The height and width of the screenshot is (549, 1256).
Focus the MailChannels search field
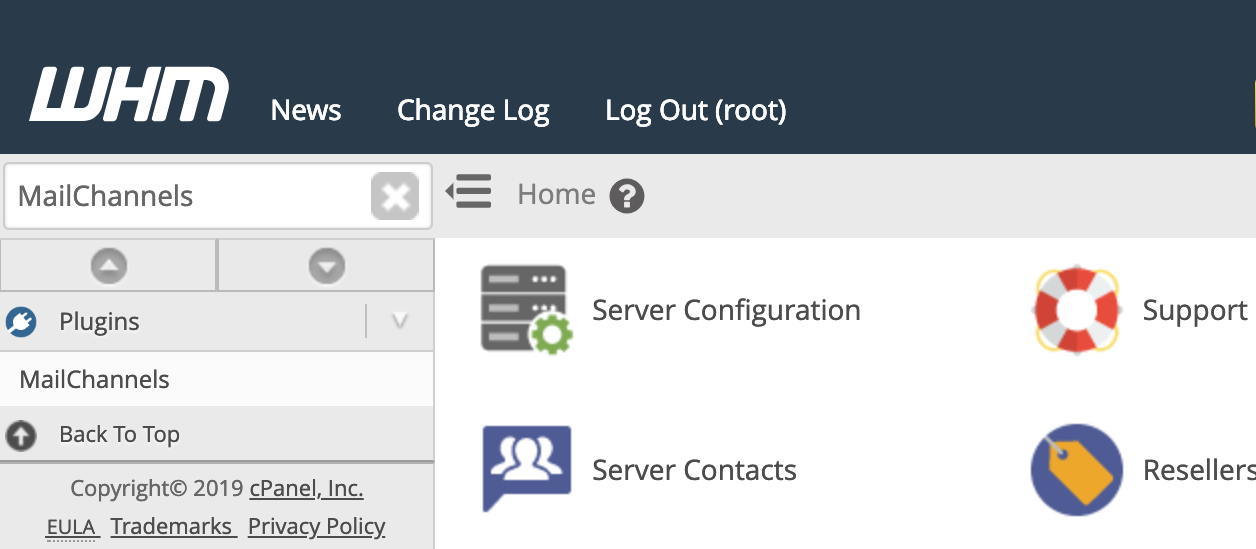(x=190, y=196)
